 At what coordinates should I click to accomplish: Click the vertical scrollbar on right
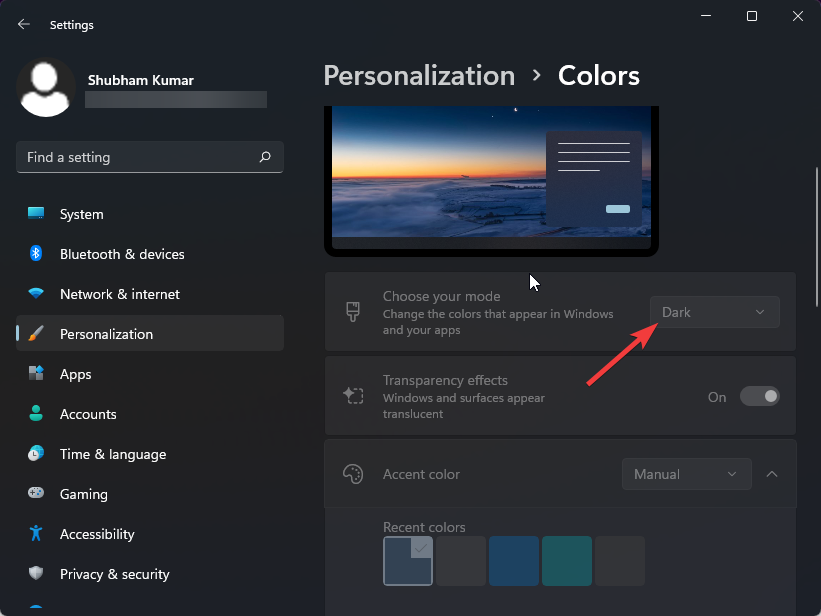[x=817, y=237]
